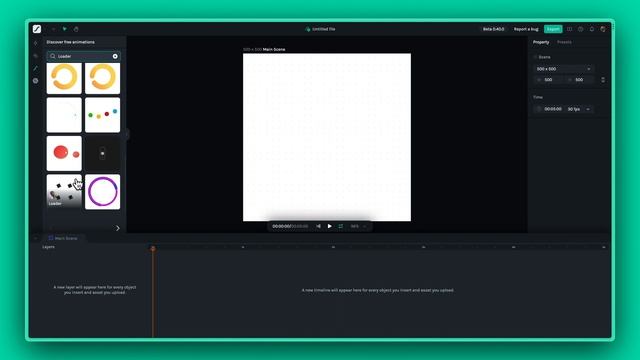This screenshot has height=360, width=640.
Task: Select the colored bouncing dots animation
Action: 102,115
